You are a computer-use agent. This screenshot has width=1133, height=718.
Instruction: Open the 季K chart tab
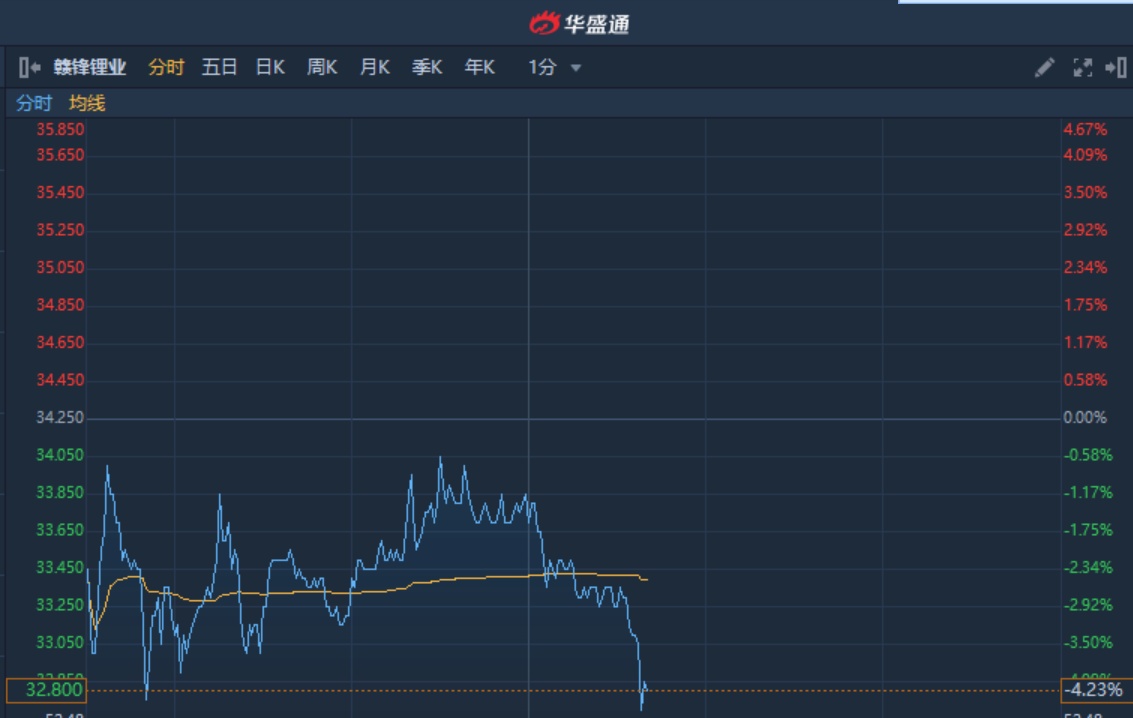point(427,67)
